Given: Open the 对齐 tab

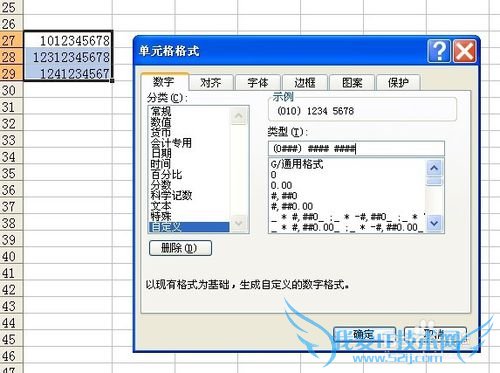Looking at the screenshot, I should tap(210, 82).
